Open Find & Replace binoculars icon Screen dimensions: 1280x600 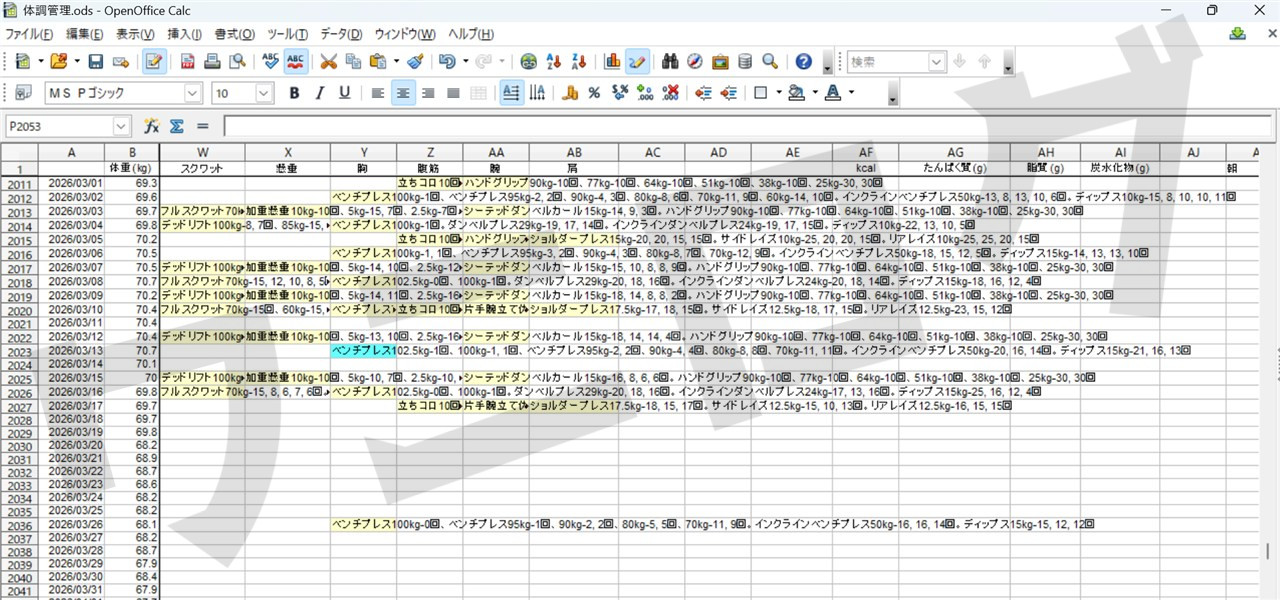[x=670, y=62]
